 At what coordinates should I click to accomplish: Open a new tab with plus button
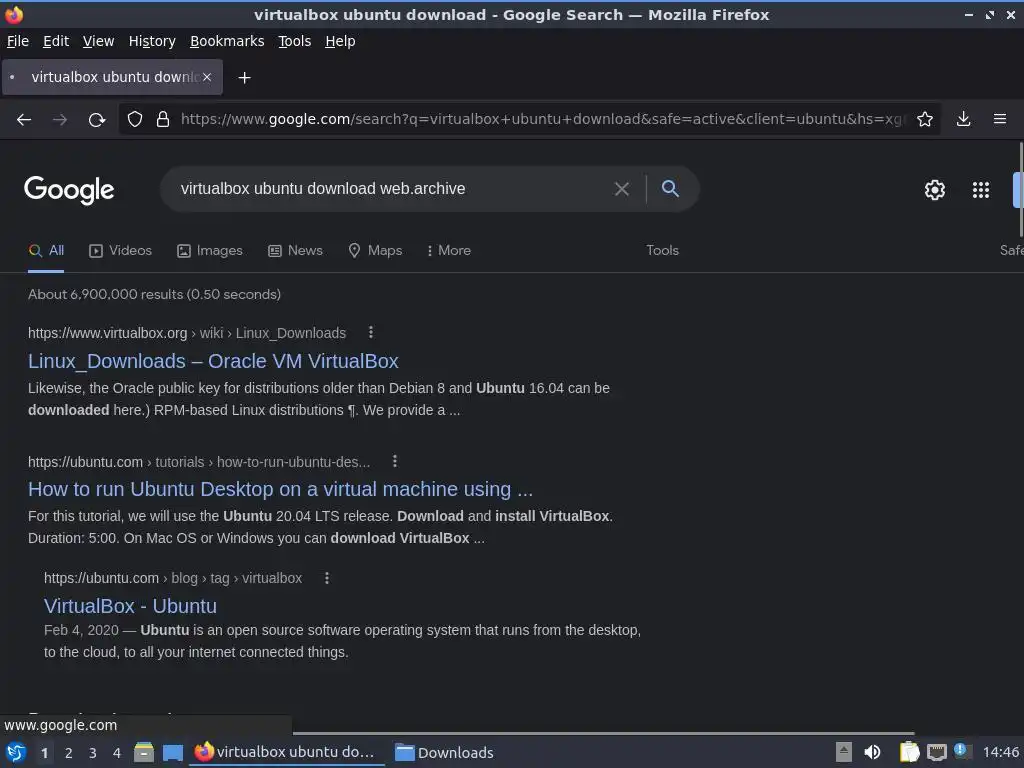(x=244, y=78)
